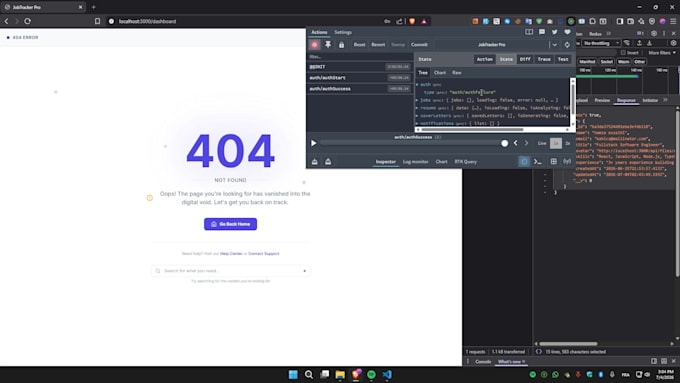Step forward to next action arrow
The height and width of the screenshot is (383, 680).
pos(526,143)
